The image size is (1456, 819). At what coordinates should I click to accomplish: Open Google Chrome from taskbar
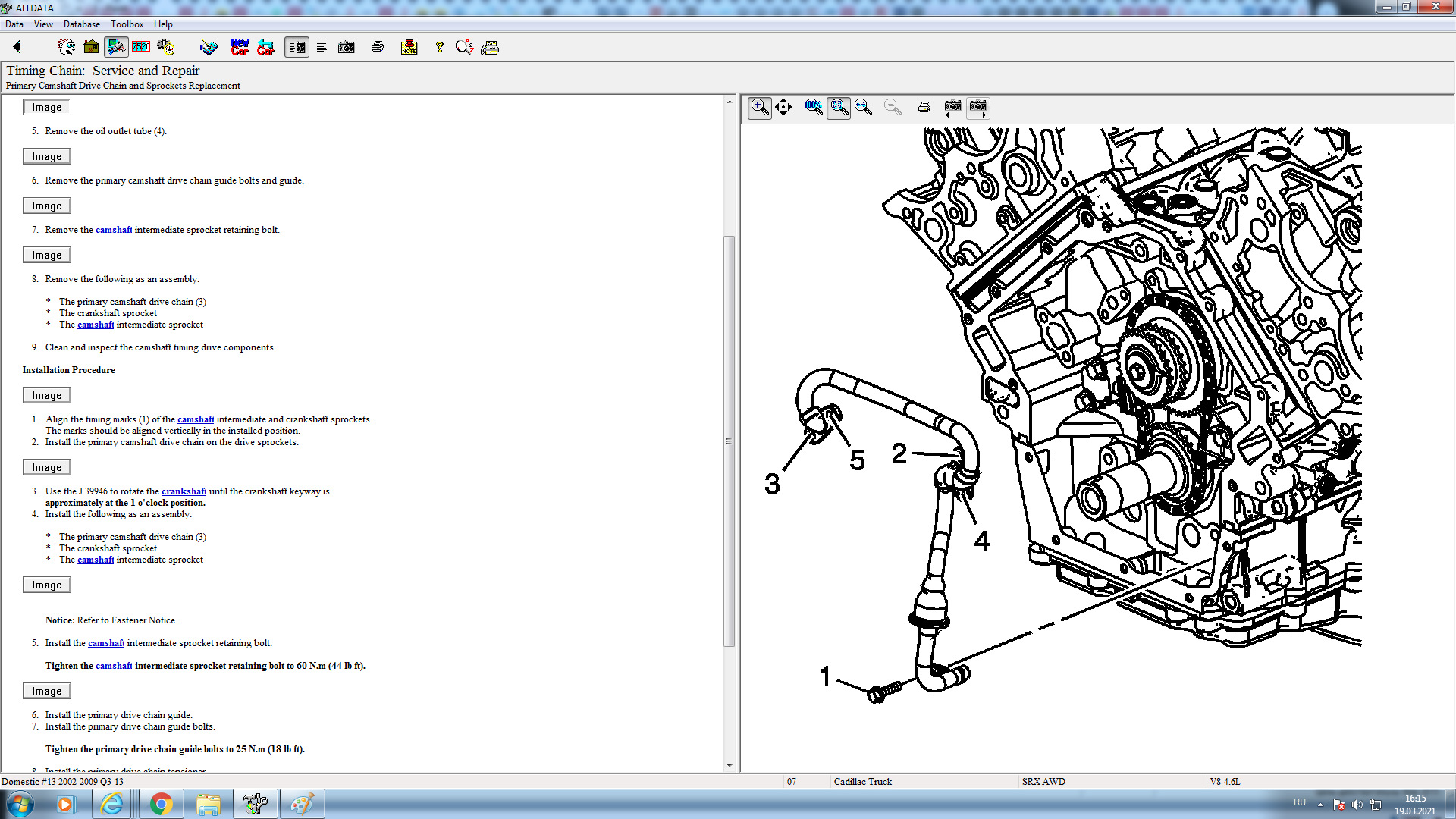(x=161, y=804)
